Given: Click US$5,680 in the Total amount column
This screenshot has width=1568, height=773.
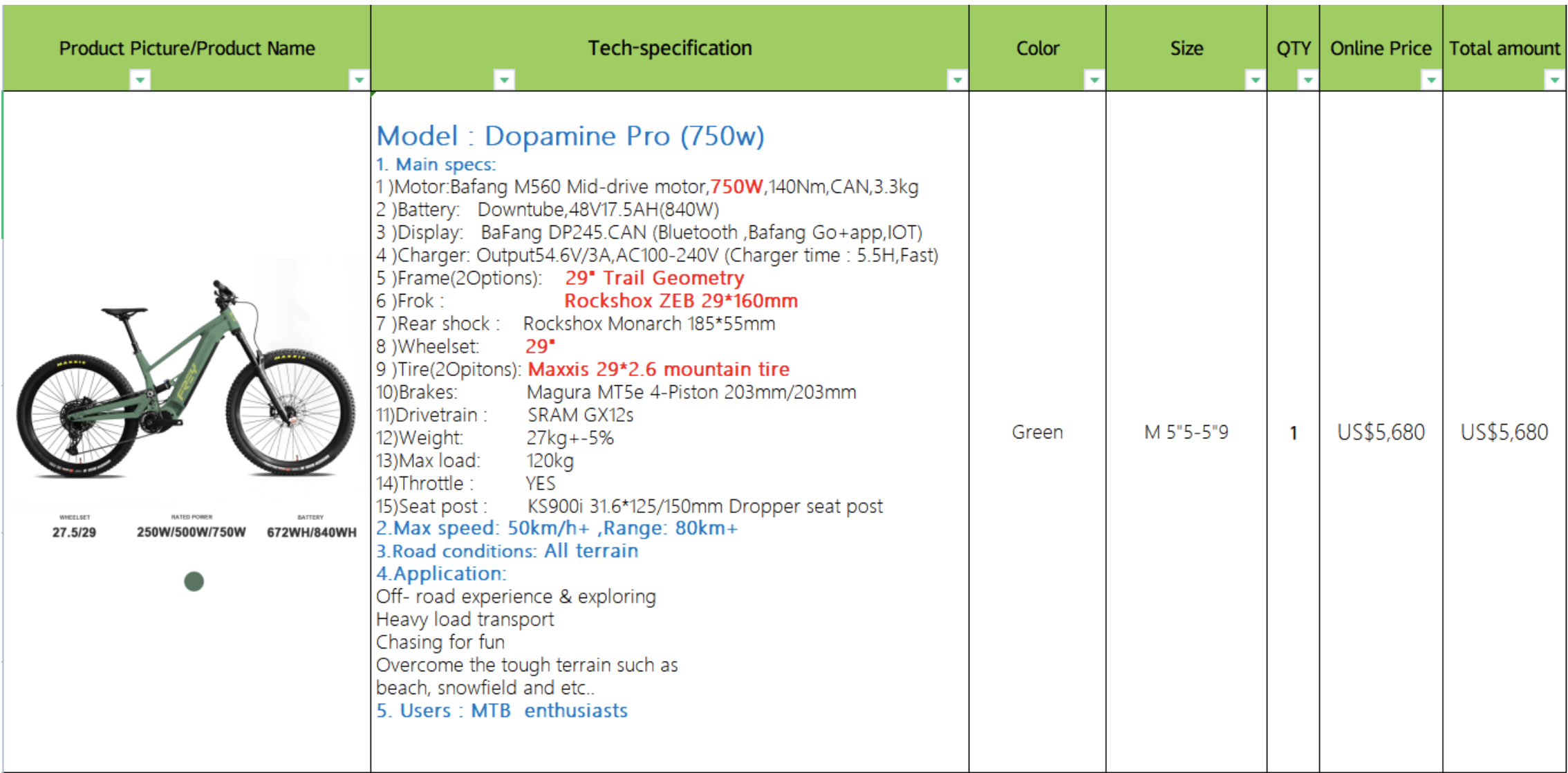Looking at the screenshot, I should (1504, 432).
